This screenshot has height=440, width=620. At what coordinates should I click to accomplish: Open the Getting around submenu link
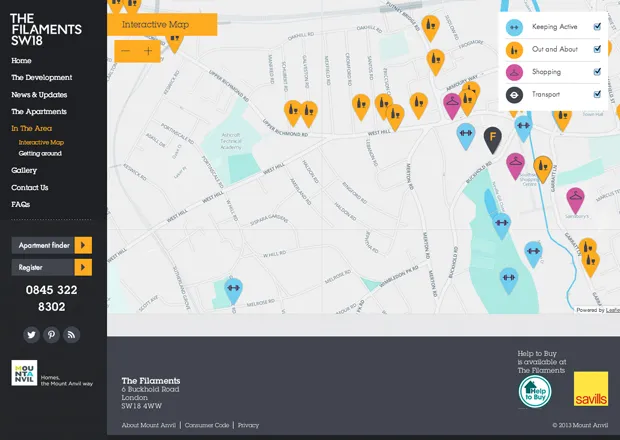click(x=40, y=153)
